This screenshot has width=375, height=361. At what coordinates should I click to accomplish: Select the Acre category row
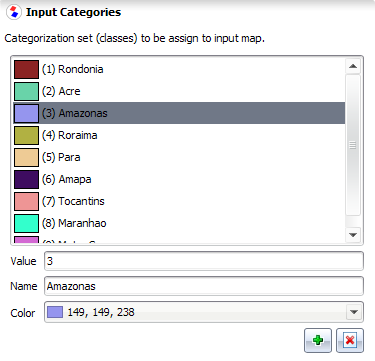[179, 91]
